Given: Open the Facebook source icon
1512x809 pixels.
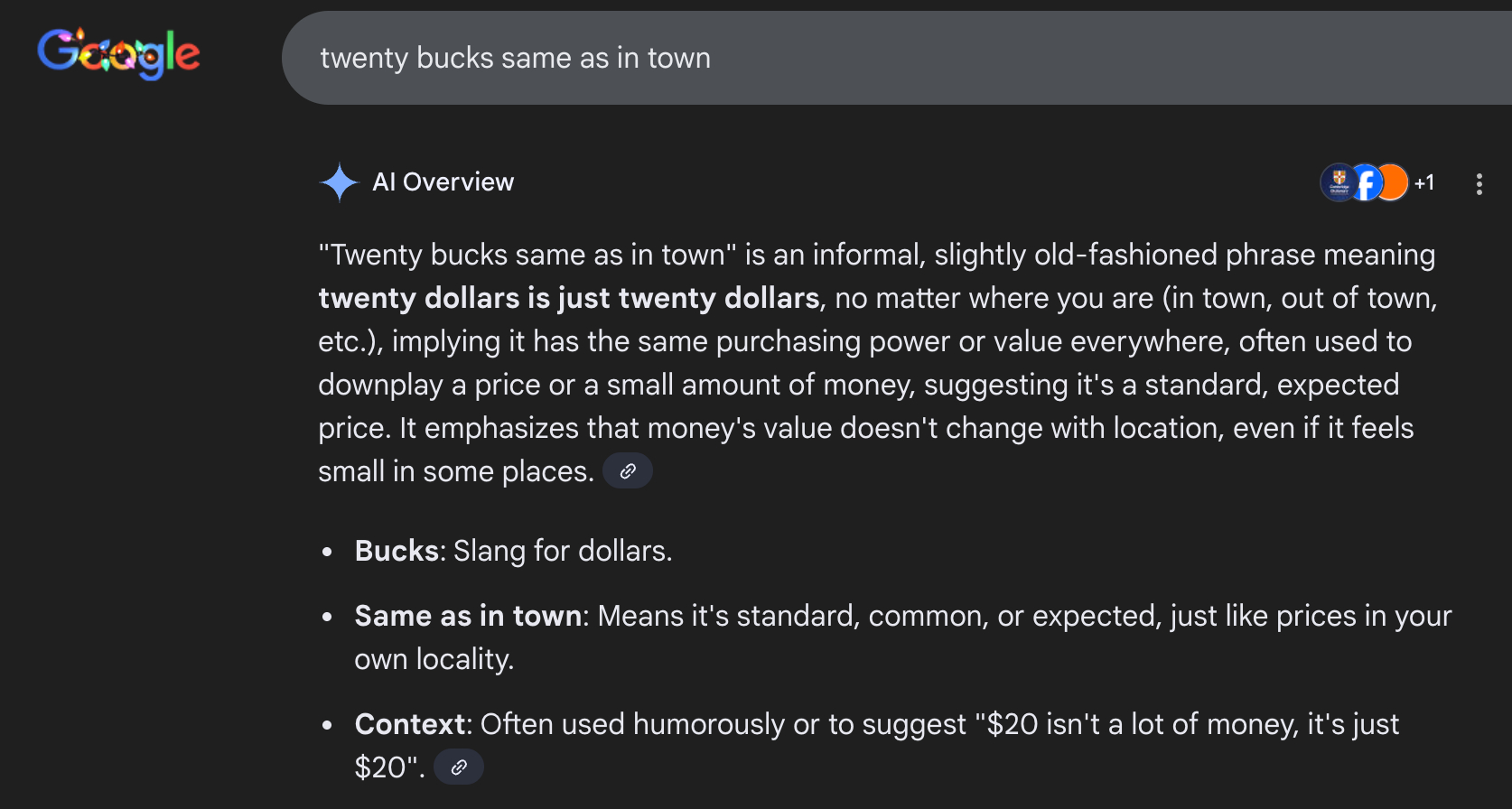Looking at the screenshot, I should coord(1366,182).
